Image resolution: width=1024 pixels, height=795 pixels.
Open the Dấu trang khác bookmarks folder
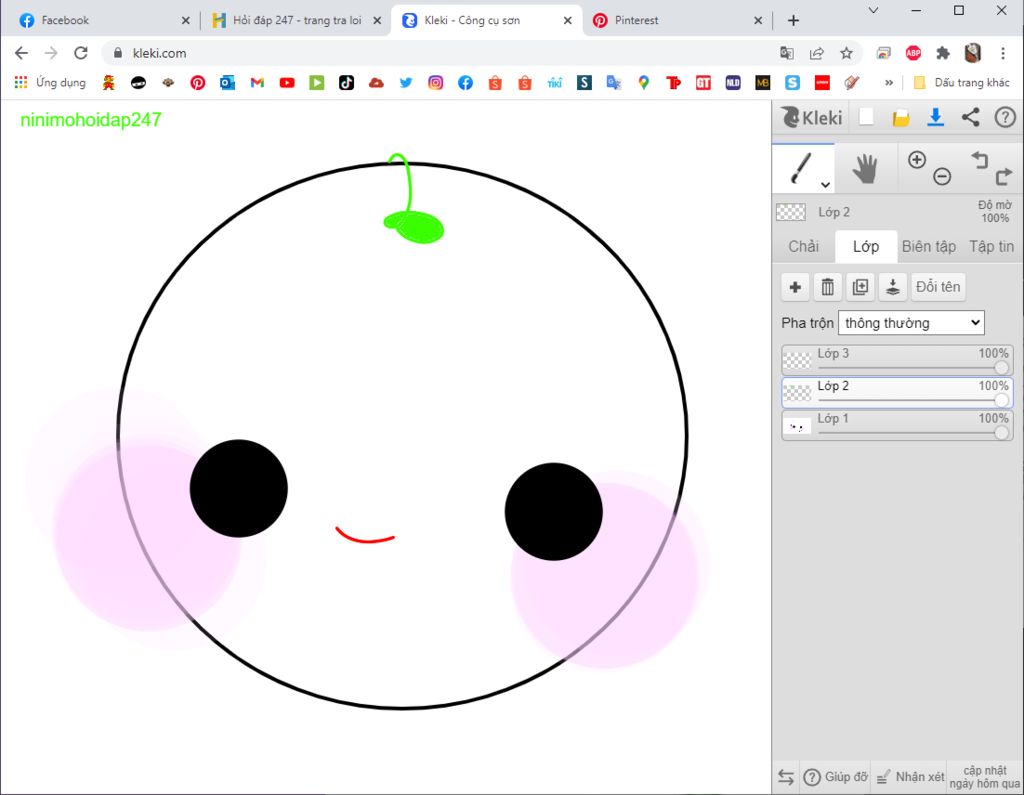pyautogui.click(x=961, y=82)
